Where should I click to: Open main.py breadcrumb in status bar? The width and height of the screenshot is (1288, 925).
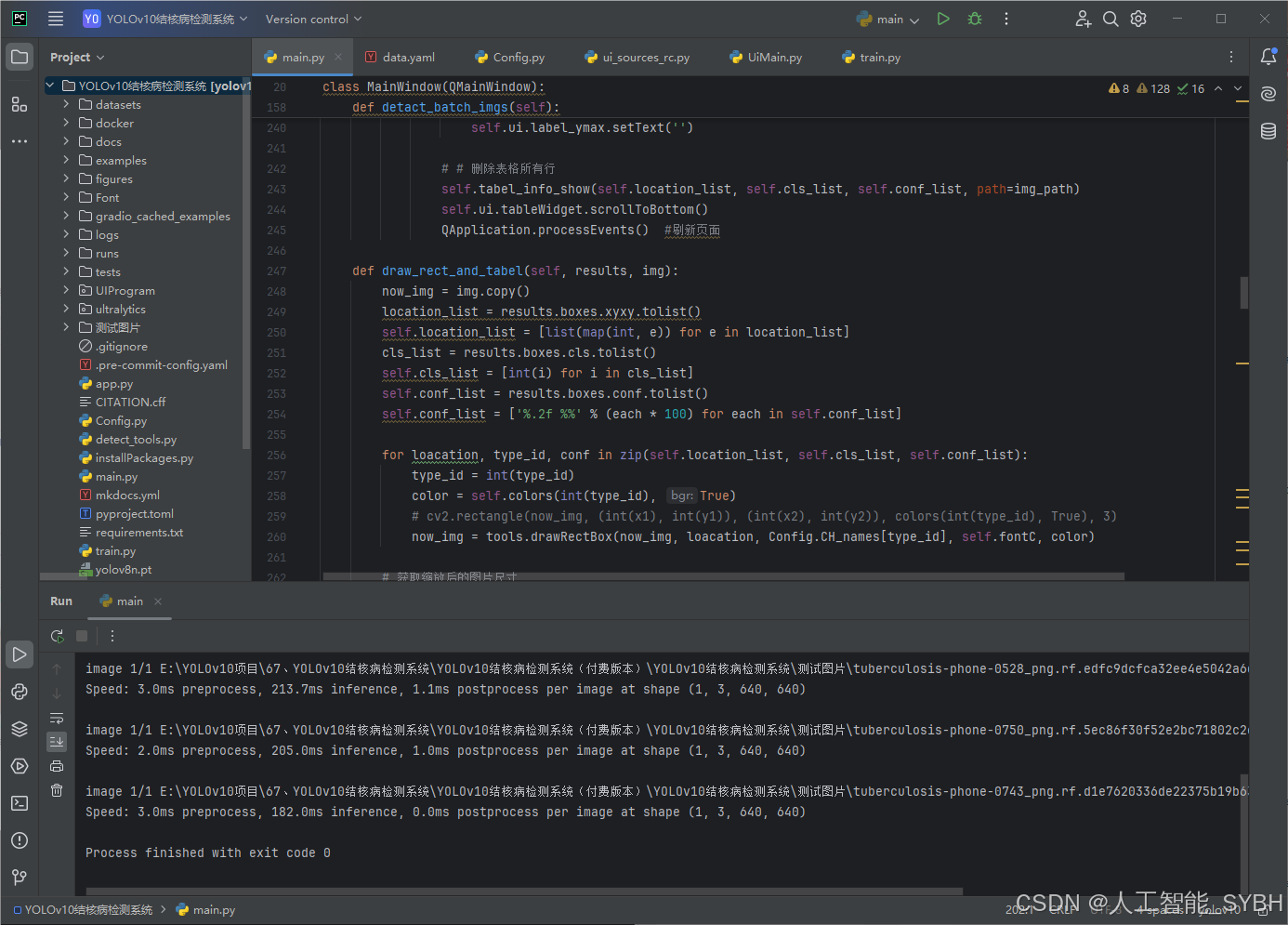click(x=206, y=910)
